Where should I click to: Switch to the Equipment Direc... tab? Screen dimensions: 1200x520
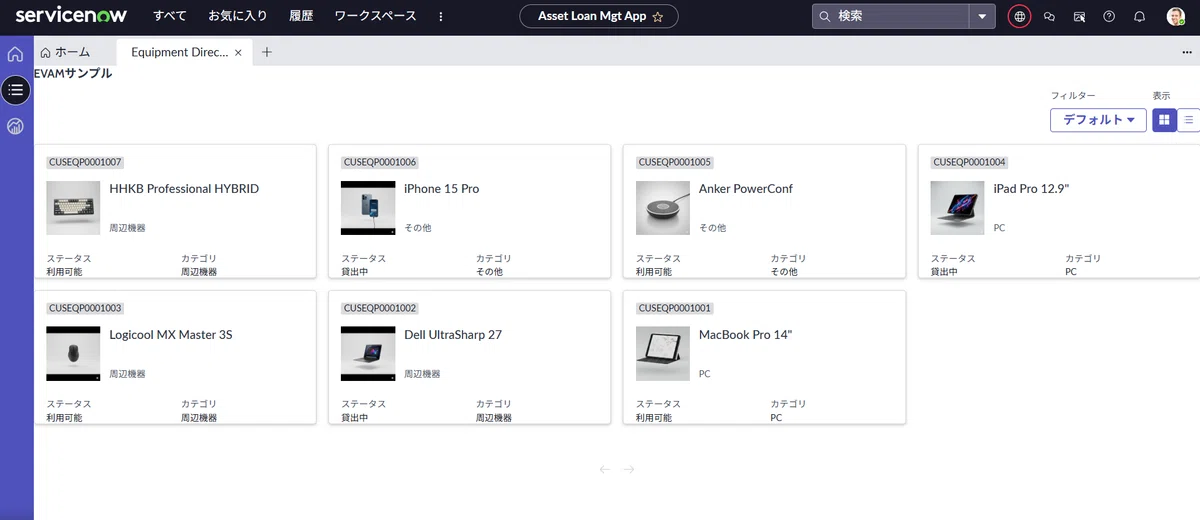click(180, 52)
